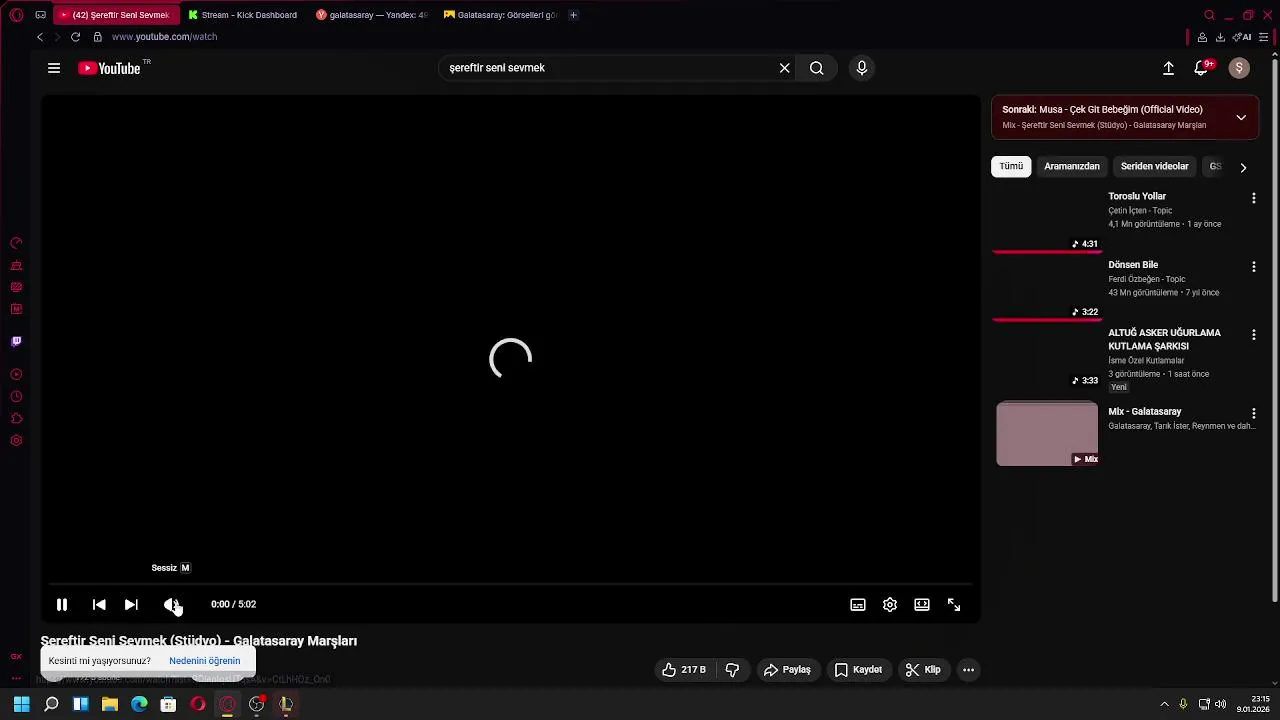Show hidden system tray icons
Screen dimensions: 1280x720
(1164, 704)
